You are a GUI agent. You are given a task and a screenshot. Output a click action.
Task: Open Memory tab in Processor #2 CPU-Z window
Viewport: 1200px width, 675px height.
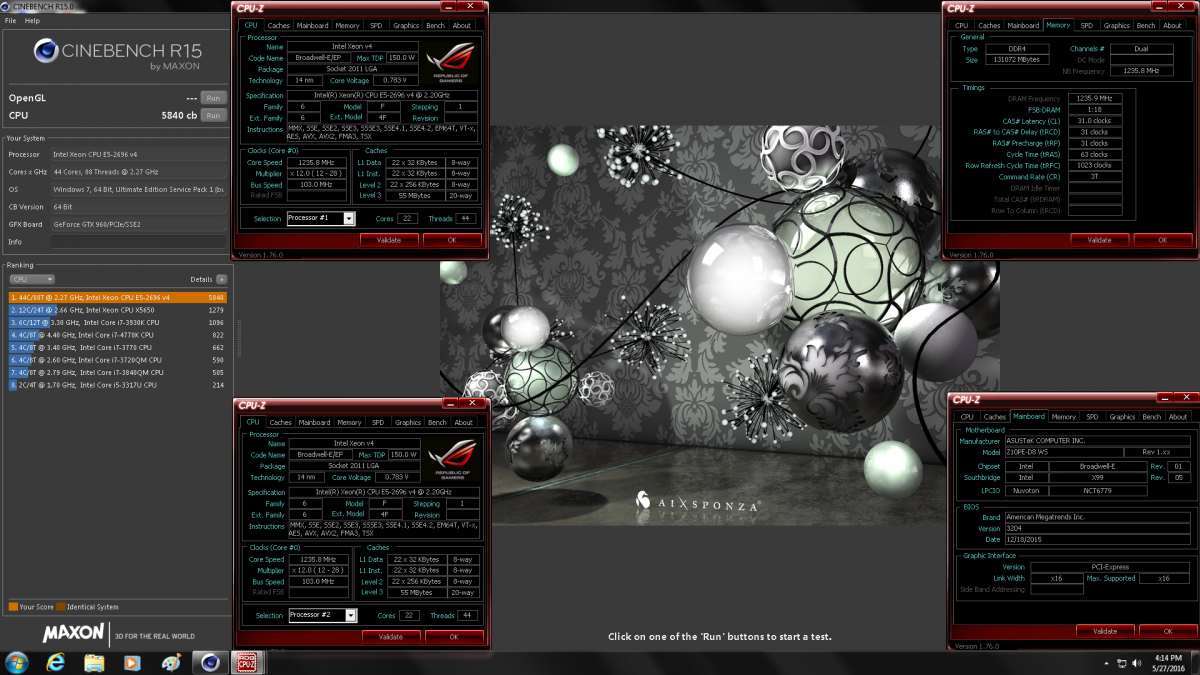tap(349, 422)
